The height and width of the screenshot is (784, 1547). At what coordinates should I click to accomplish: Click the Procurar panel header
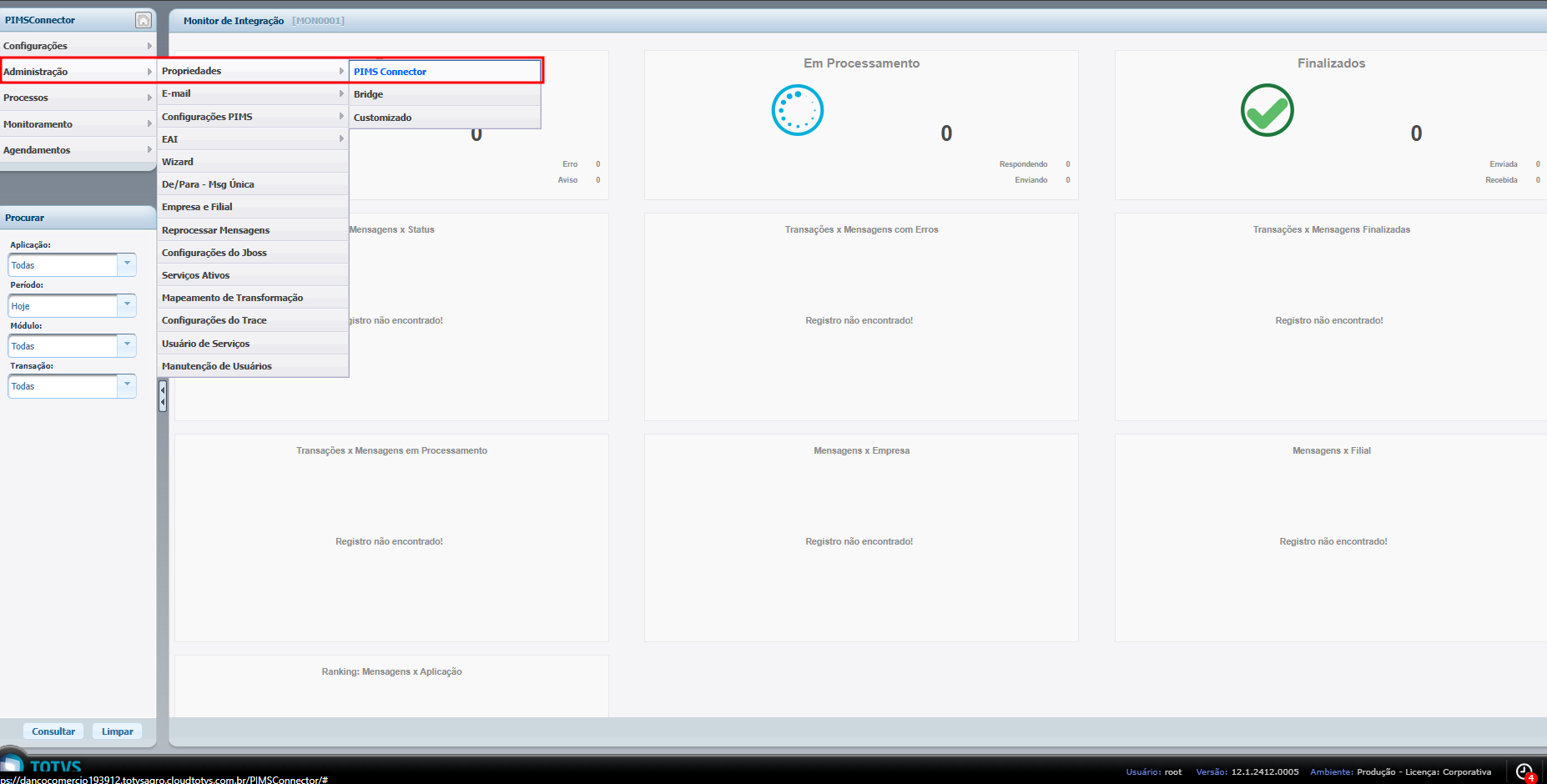click(78, 218)
